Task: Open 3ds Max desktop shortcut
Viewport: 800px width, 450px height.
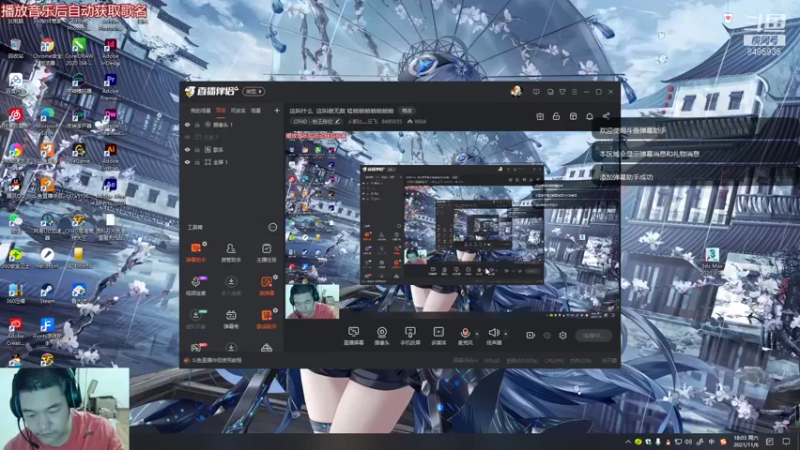Action: tap(712, 261)
